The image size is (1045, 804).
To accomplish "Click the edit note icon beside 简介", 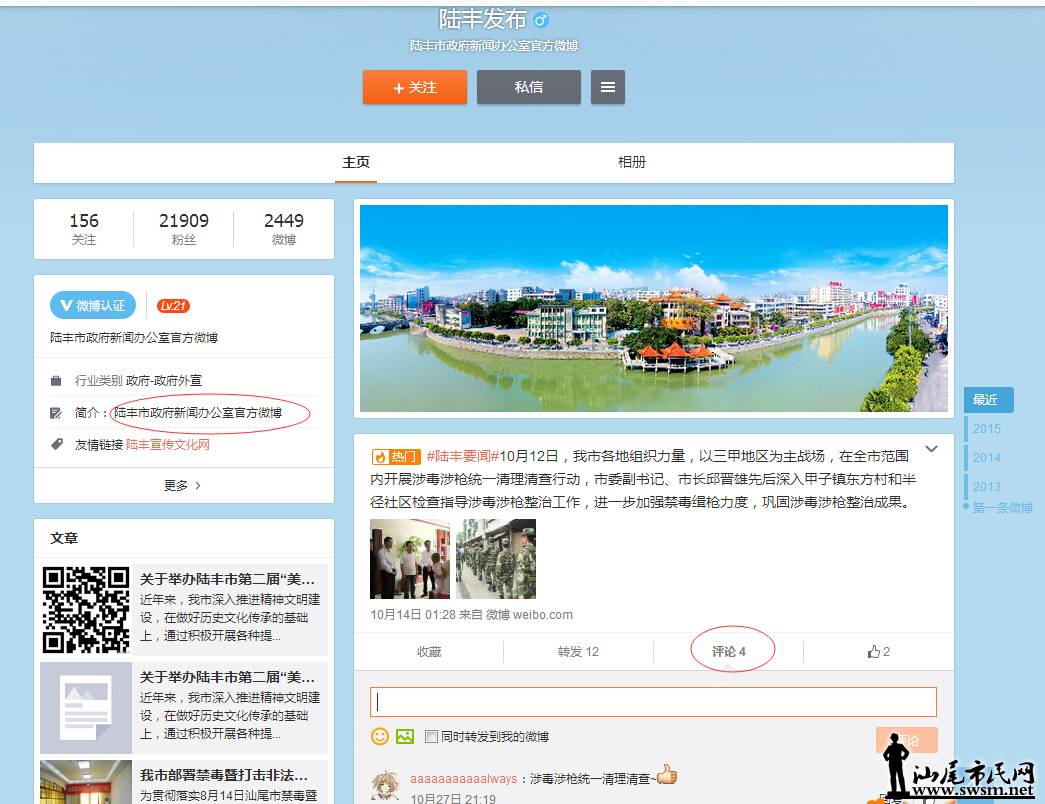I will pos(56,413).
